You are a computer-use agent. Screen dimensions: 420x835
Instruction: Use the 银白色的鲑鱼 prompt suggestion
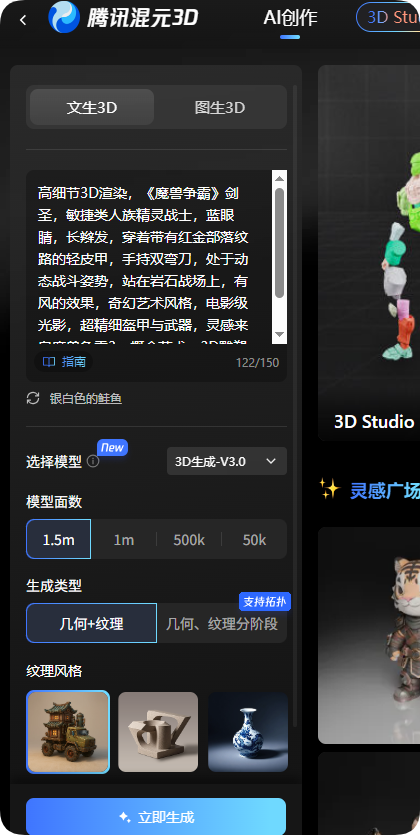click(86, 399)
